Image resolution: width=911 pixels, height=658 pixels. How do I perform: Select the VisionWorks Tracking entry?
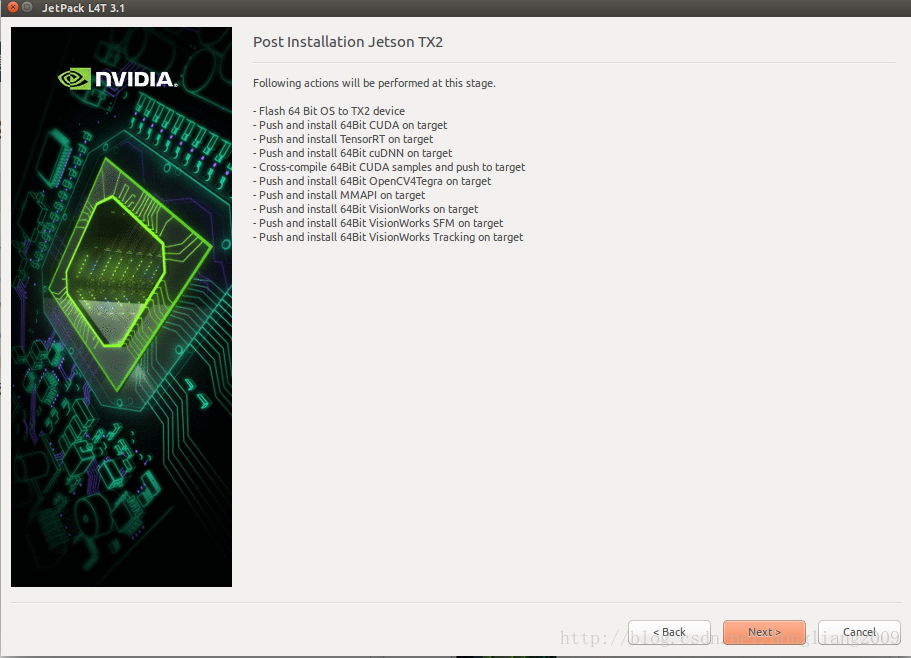pyautogui.click(x=388, y=237)
